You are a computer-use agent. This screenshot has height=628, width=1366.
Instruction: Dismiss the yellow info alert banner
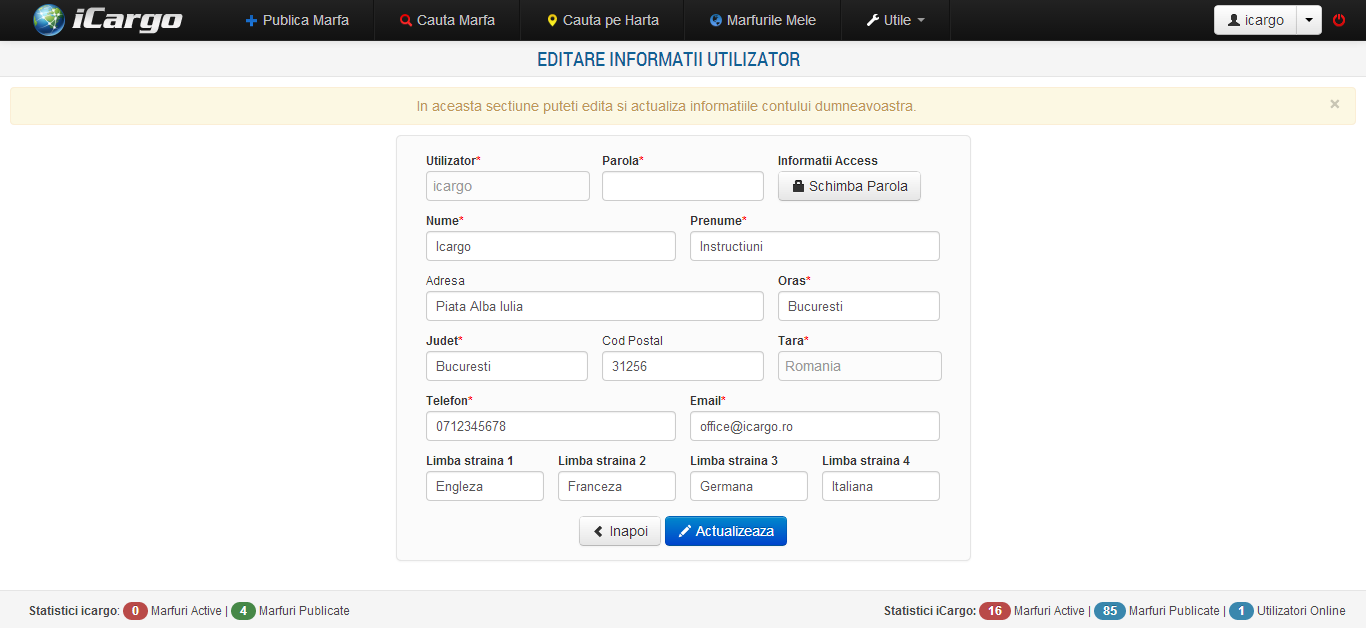coord(1334,104)
